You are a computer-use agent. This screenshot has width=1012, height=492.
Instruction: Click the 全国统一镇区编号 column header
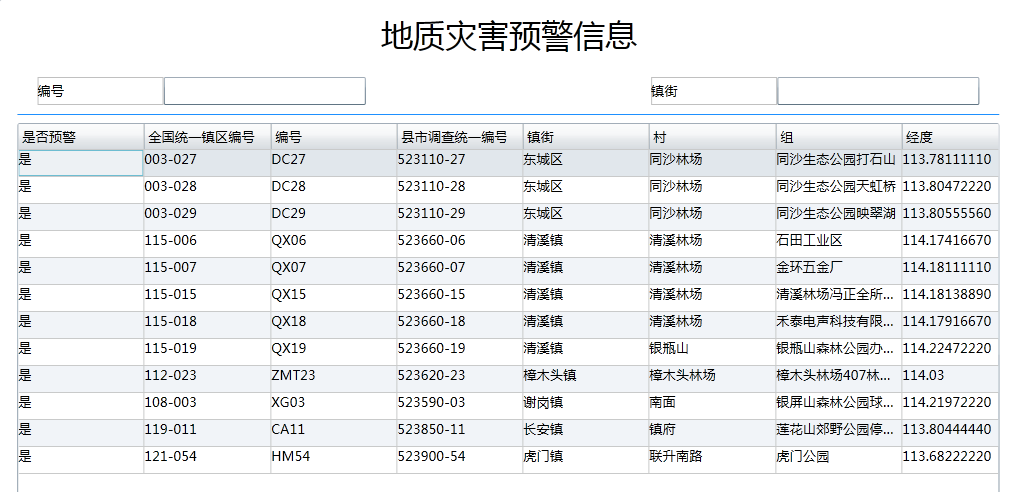[207, 137]
